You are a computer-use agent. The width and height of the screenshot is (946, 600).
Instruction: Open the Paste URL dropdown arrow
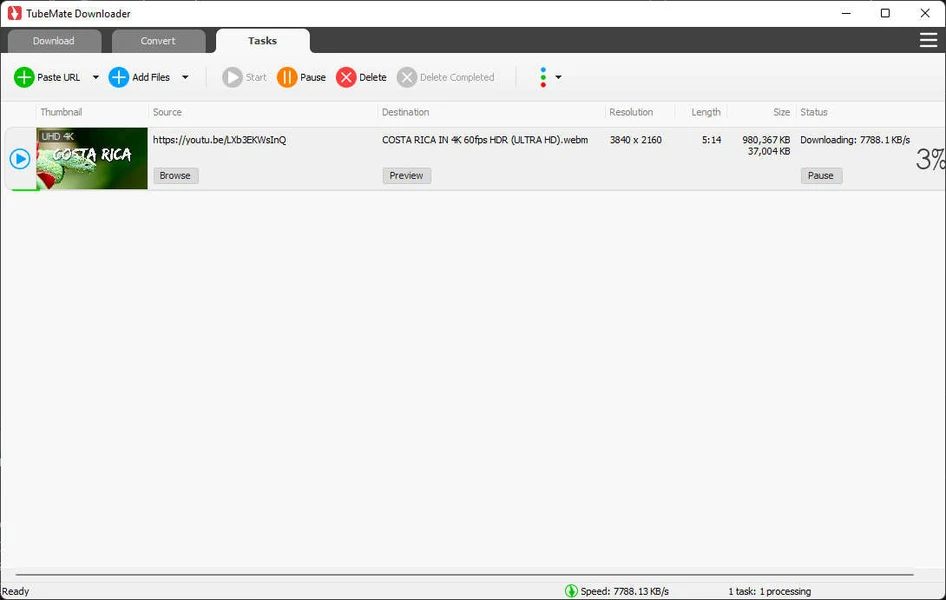point(96,77)
